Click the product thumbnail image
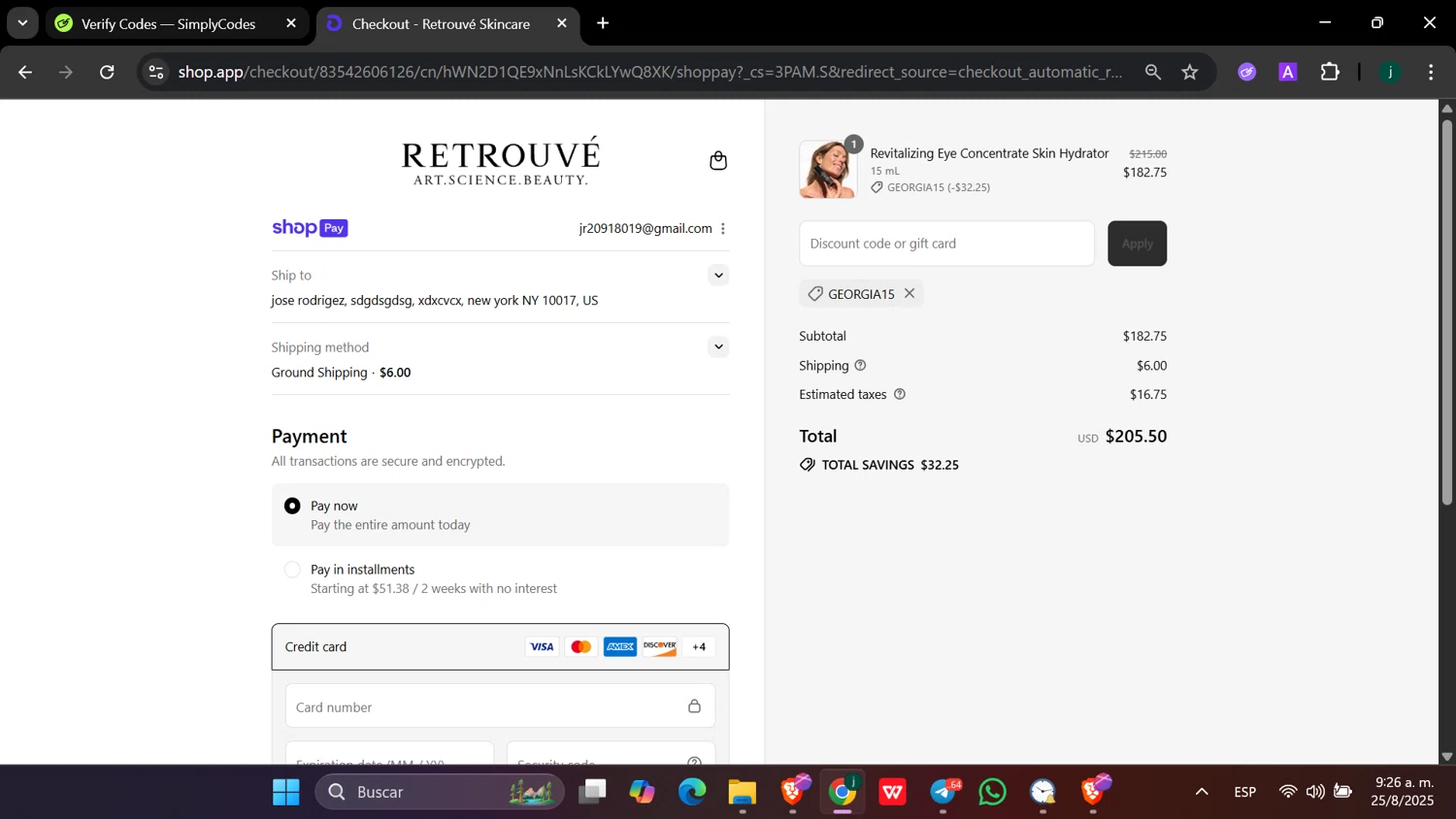 tap(828, 169)
